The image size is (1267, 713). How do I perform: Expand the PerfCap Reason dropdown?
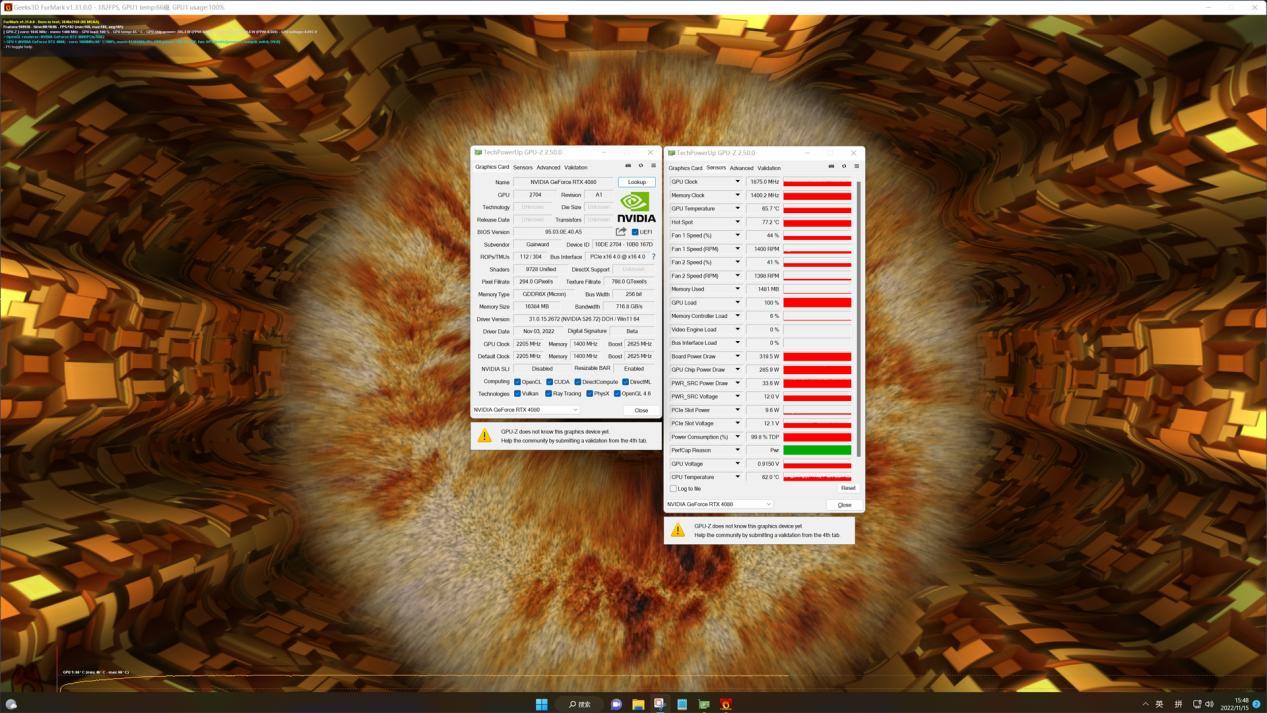[738, 450]
